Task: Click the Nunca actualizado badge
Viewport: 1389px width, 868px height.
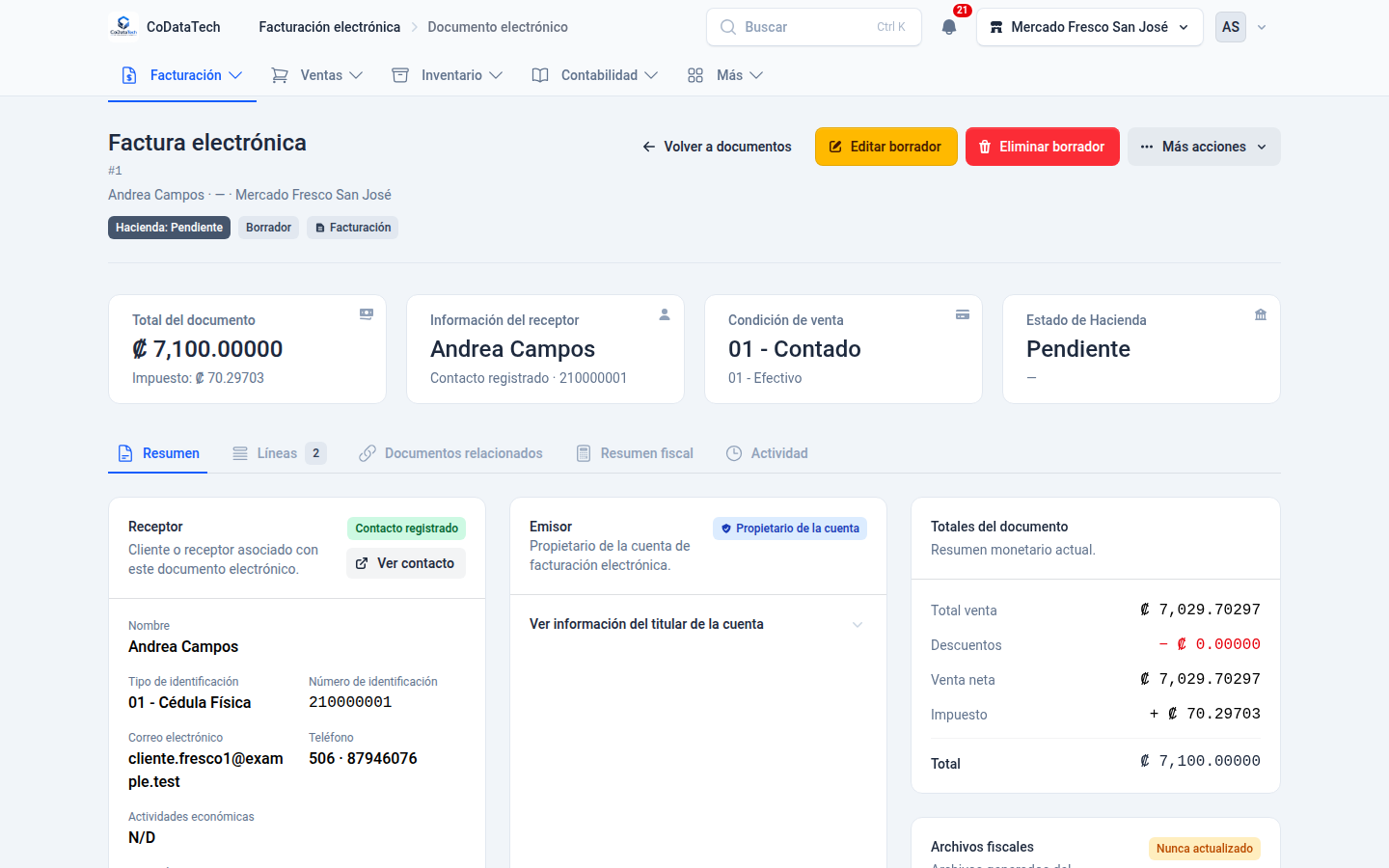Action: coord(1205,849)
